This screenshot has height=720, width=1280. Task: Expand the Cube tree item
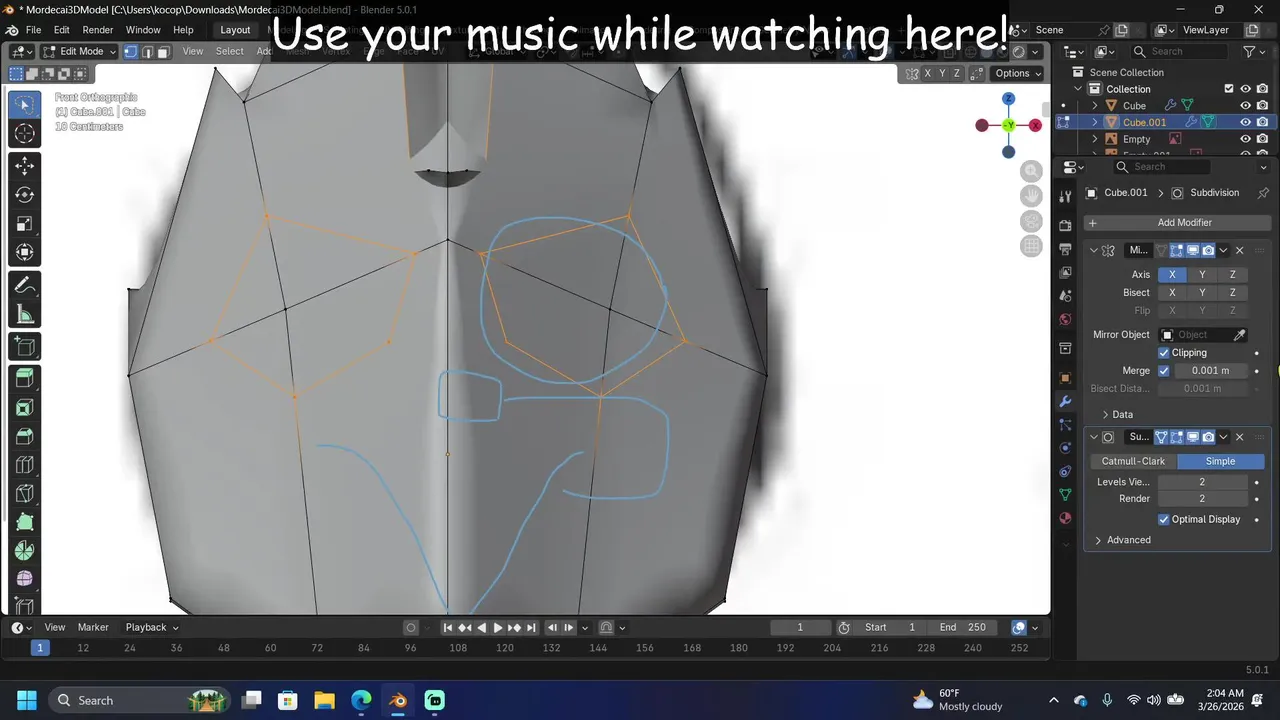(1095, 105)
